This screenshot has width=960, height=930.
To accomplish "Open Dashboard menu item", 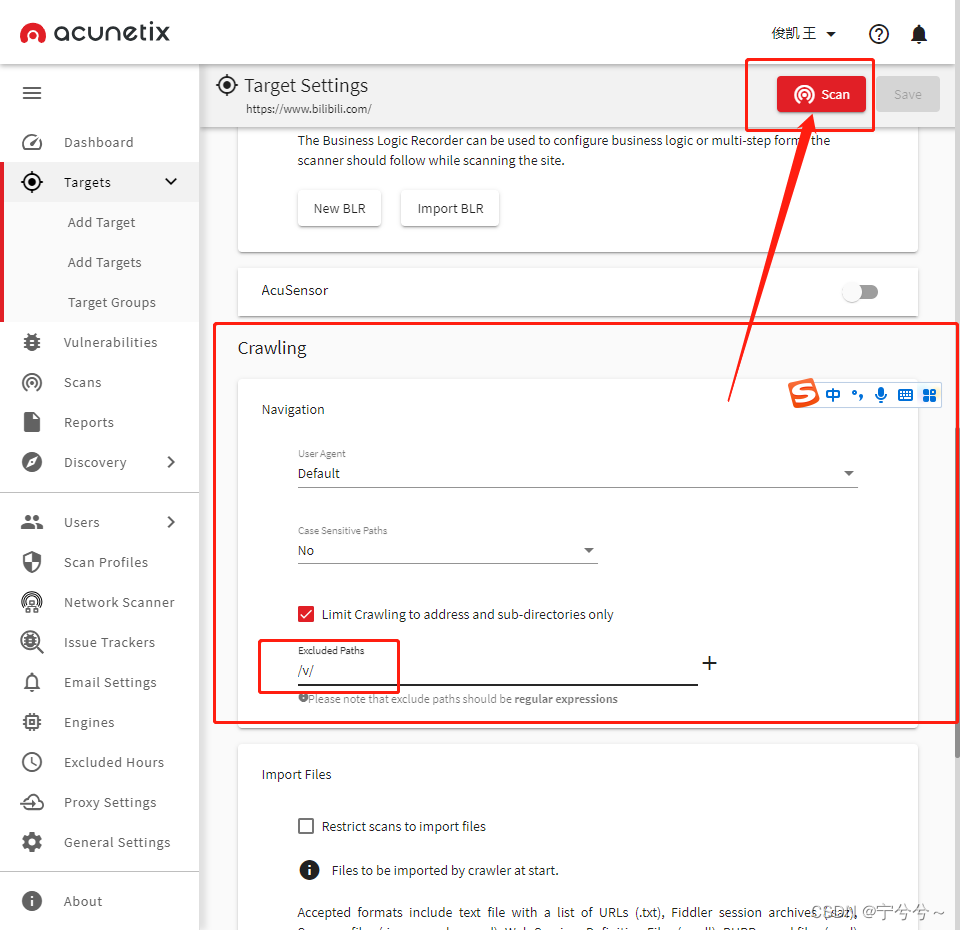I will click(x=99, y=142).
